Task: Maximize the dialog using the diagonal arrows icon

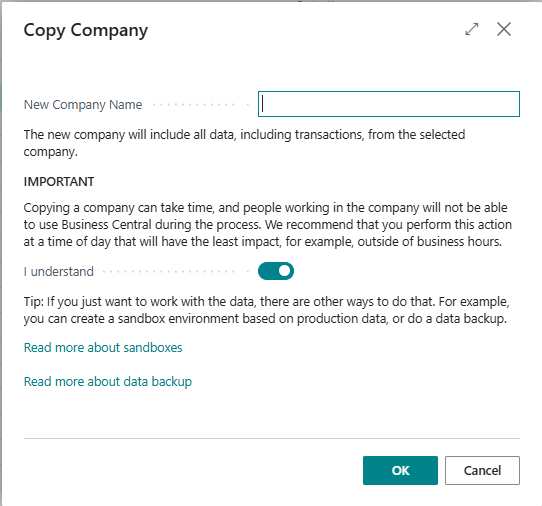Action: point(472,29)
